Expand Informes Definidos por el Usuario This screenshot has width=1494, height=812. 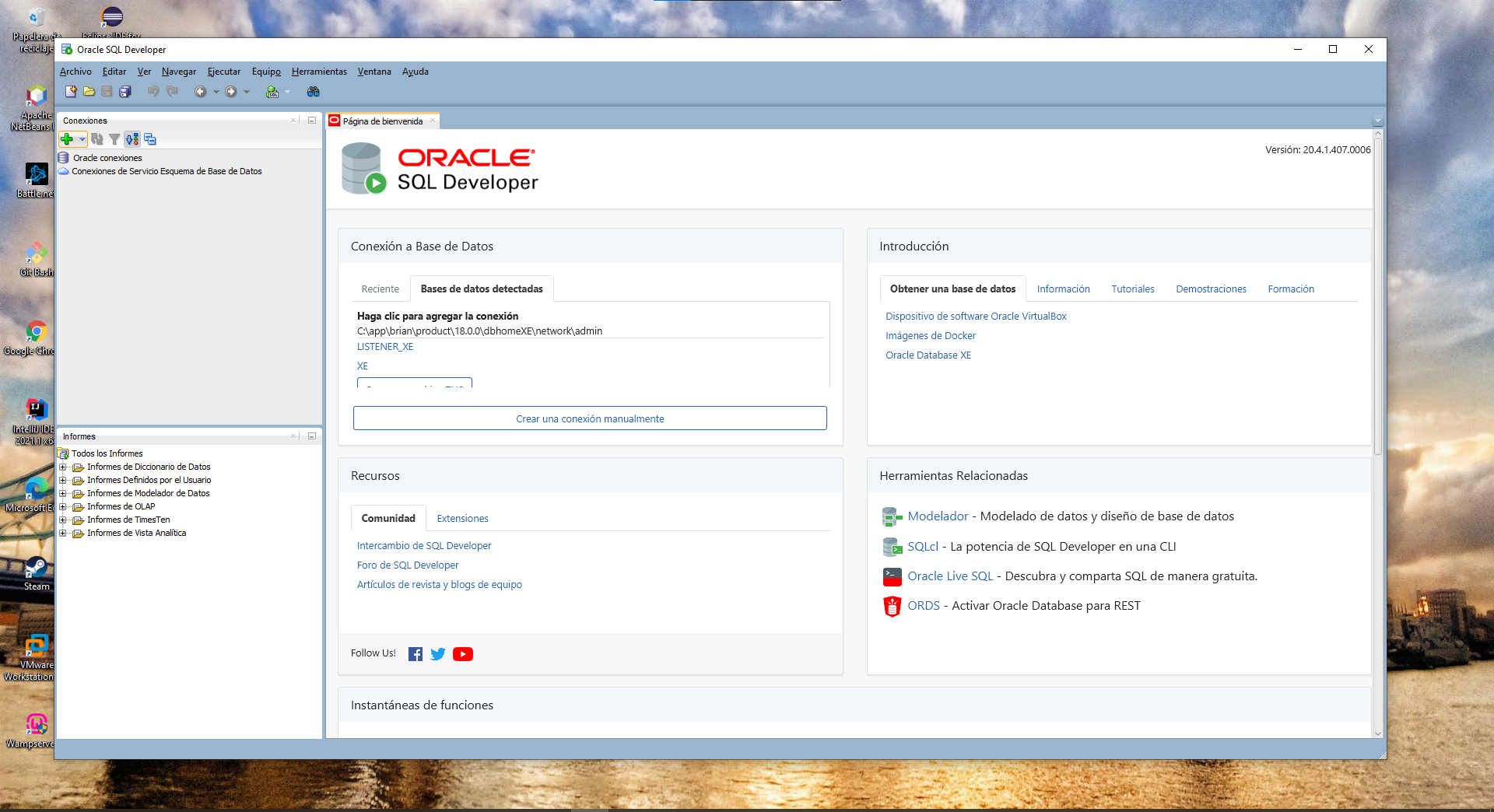63,481
